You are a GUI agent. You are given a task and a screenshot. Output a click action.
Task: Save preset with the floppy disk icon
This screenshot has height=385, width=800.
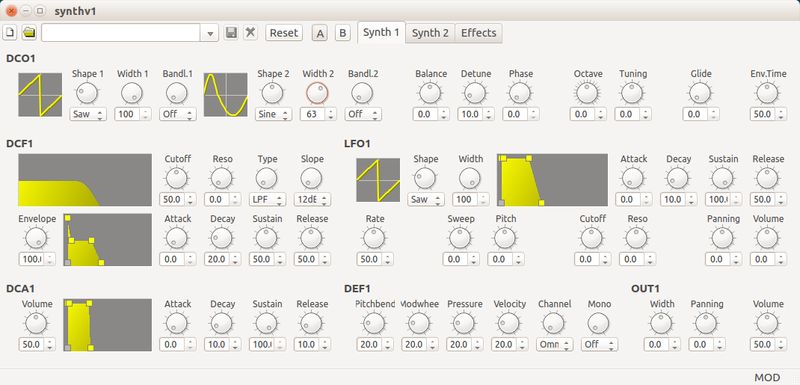click(x=231, y=33)
